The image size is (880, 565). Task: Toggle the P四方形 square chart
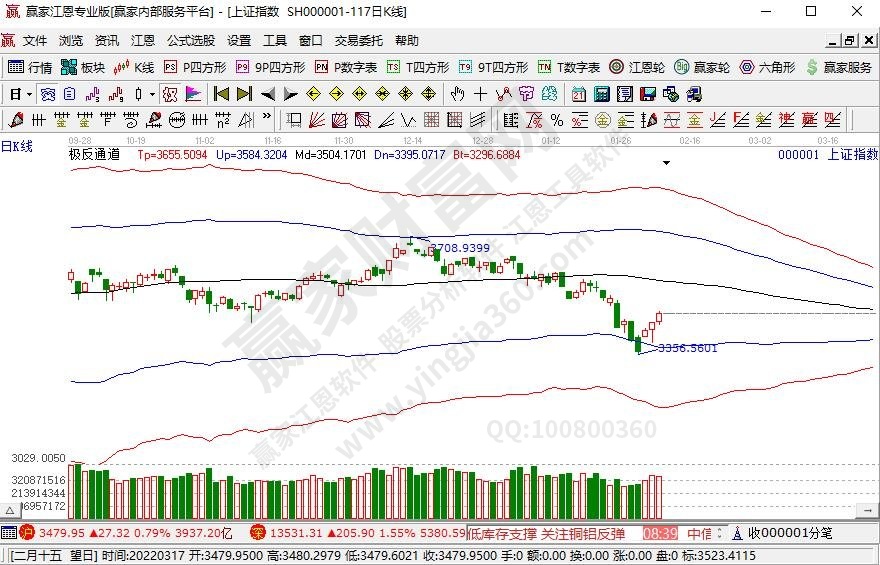[x=195, y=67]
